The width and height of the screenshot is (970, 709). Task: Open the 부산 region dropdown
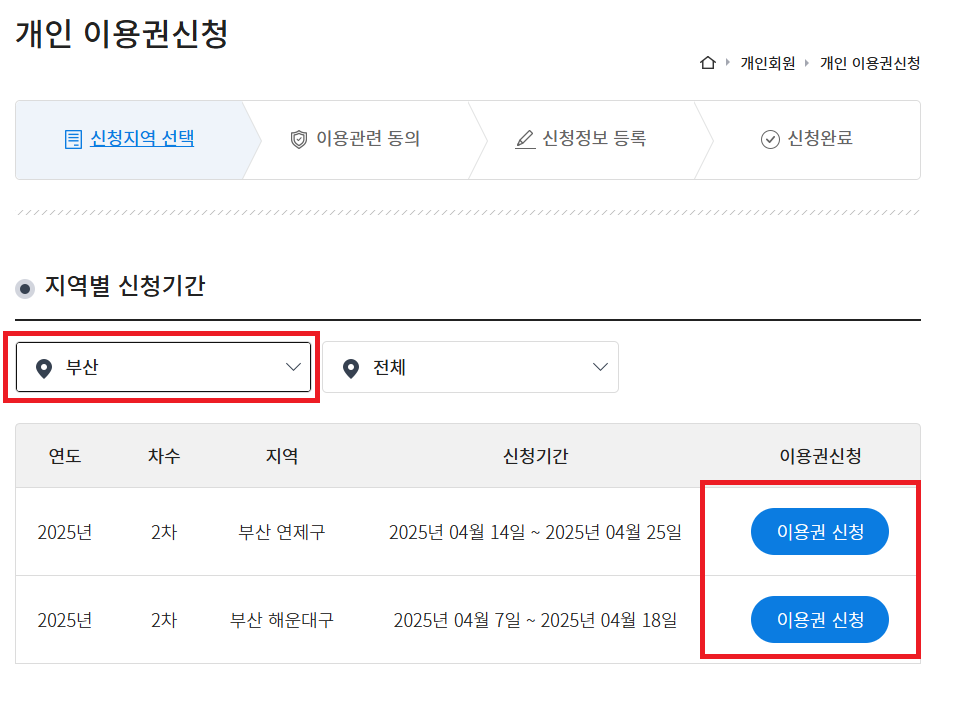pyautogui.click(x=164, y=366)
